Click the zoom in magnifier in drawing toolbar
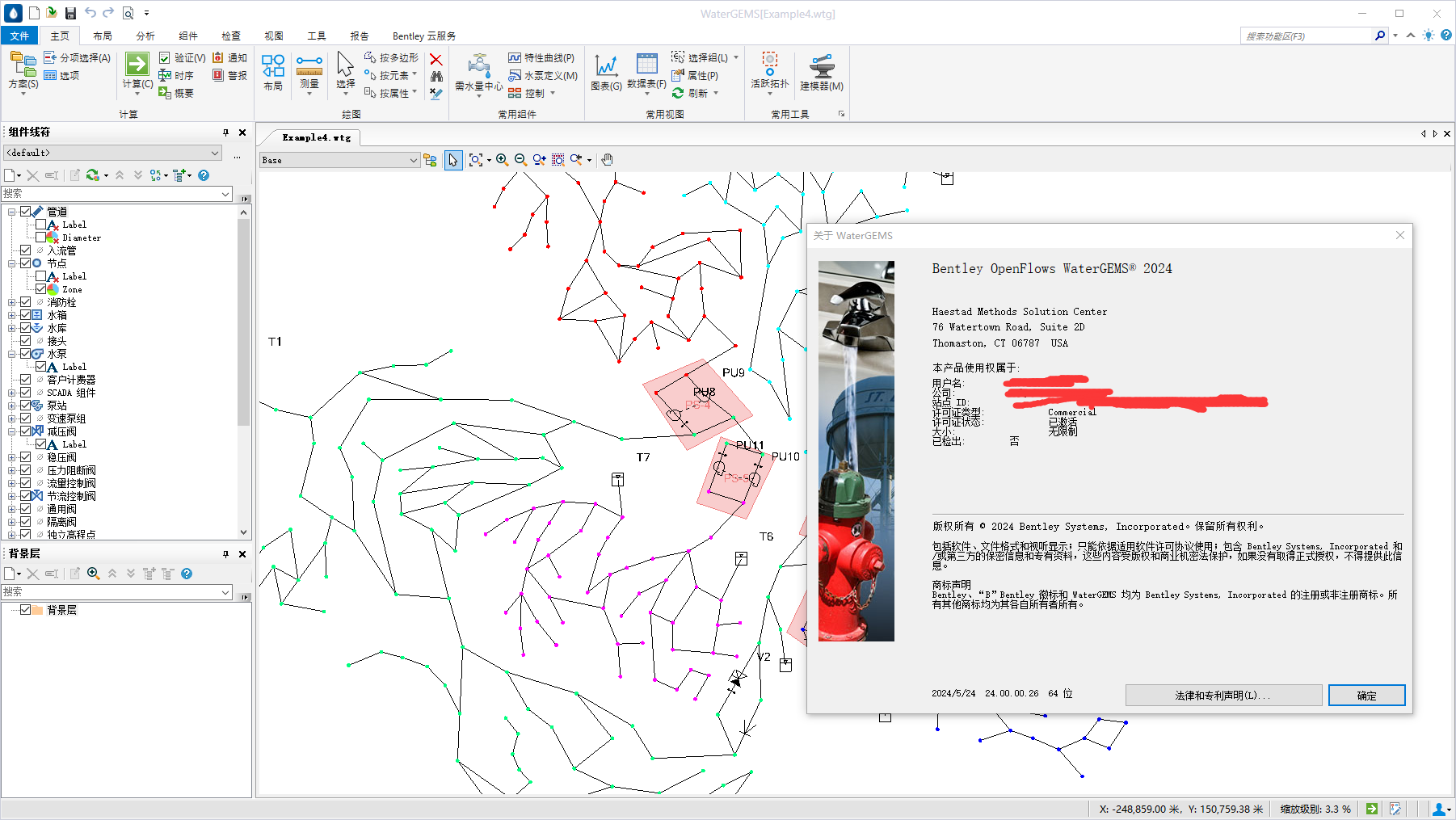The image size is (1456, 820). [503, 160]
